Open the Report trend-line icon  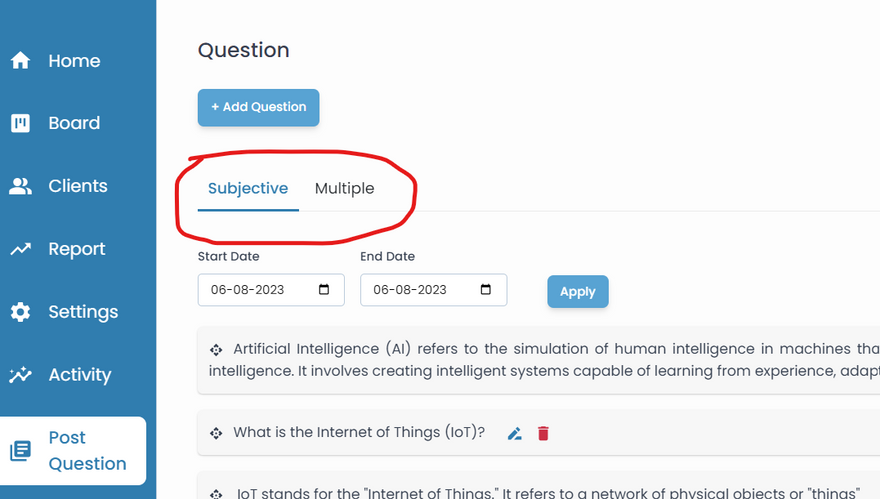(20, 249)
